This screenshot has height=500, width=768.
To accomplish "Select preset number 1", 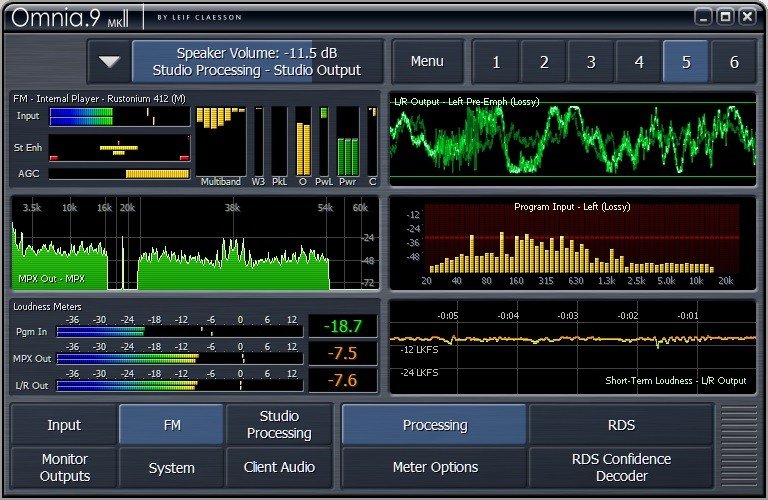I will click(496, 62).
